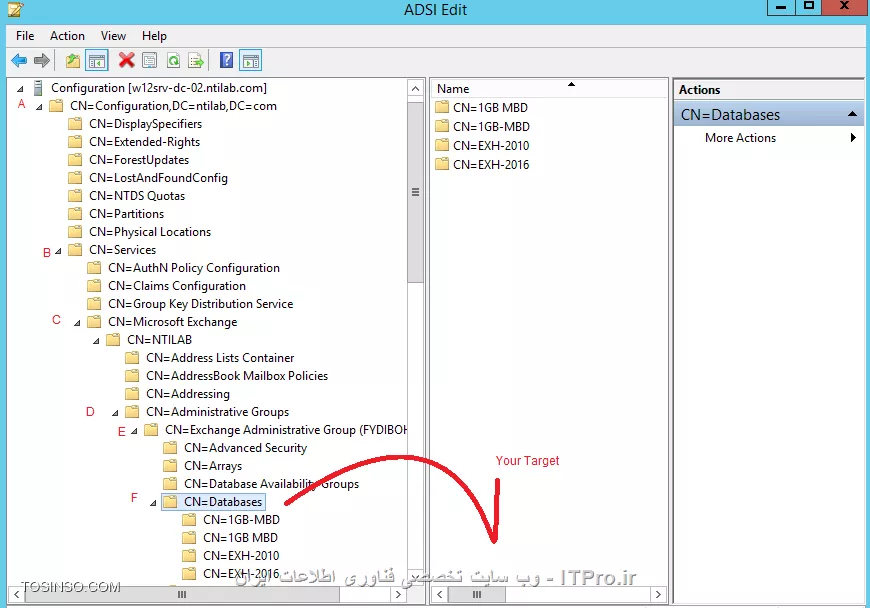This screenshot has width=870, height=608.
Task: Open the More Actions submenu
Action: click(769, 138)
